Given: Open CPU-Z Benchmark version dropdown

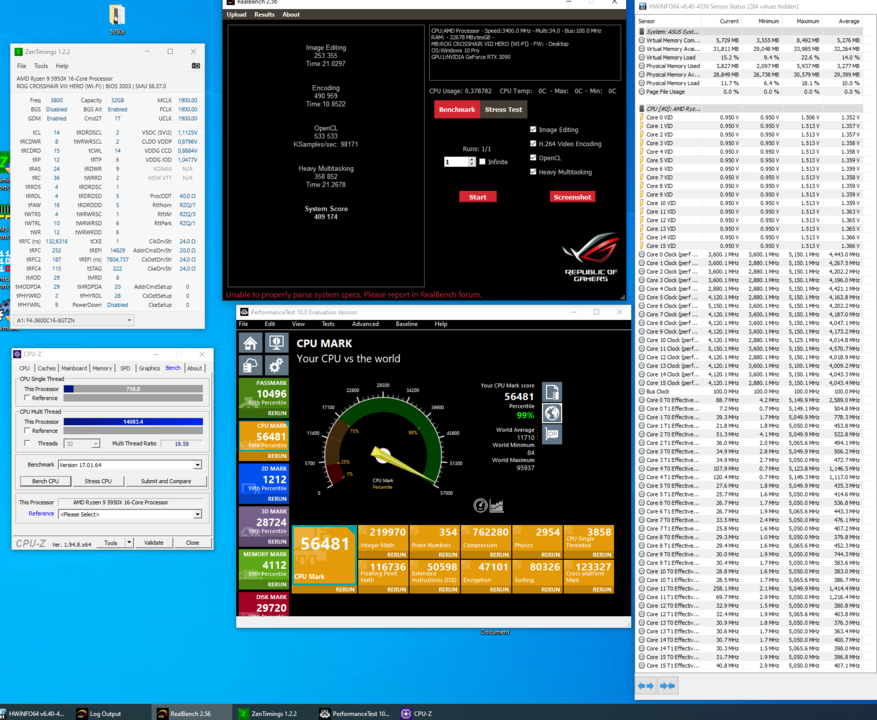Looking at the screenshot, I should coord(130,465).
